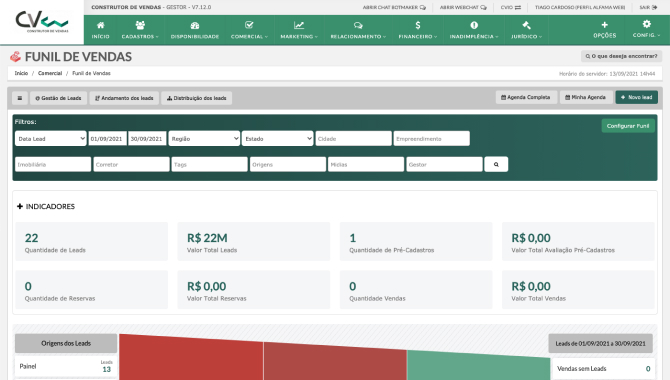The width and height of the screenshot is (670, 380).
Task: Open Opções plus icon
Action: [605, 25]
